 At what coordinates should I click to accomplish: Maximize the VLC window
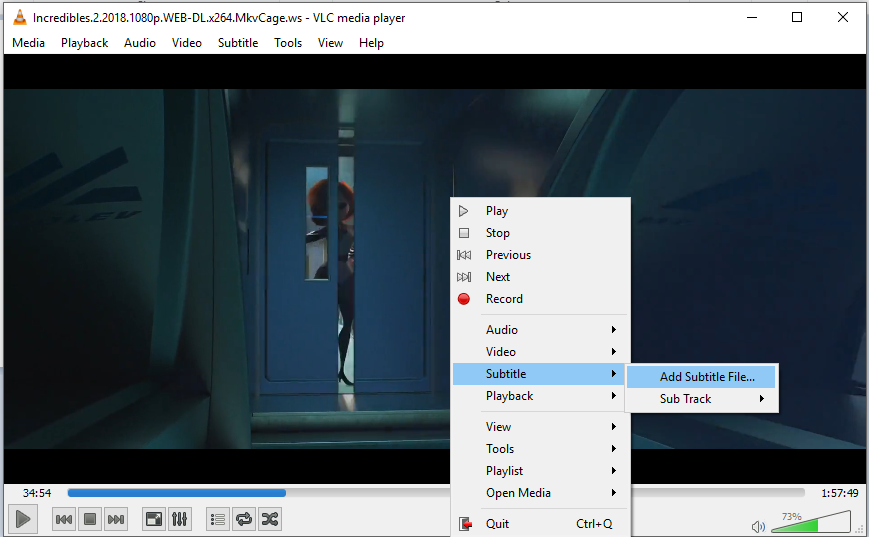click(797, 18)
